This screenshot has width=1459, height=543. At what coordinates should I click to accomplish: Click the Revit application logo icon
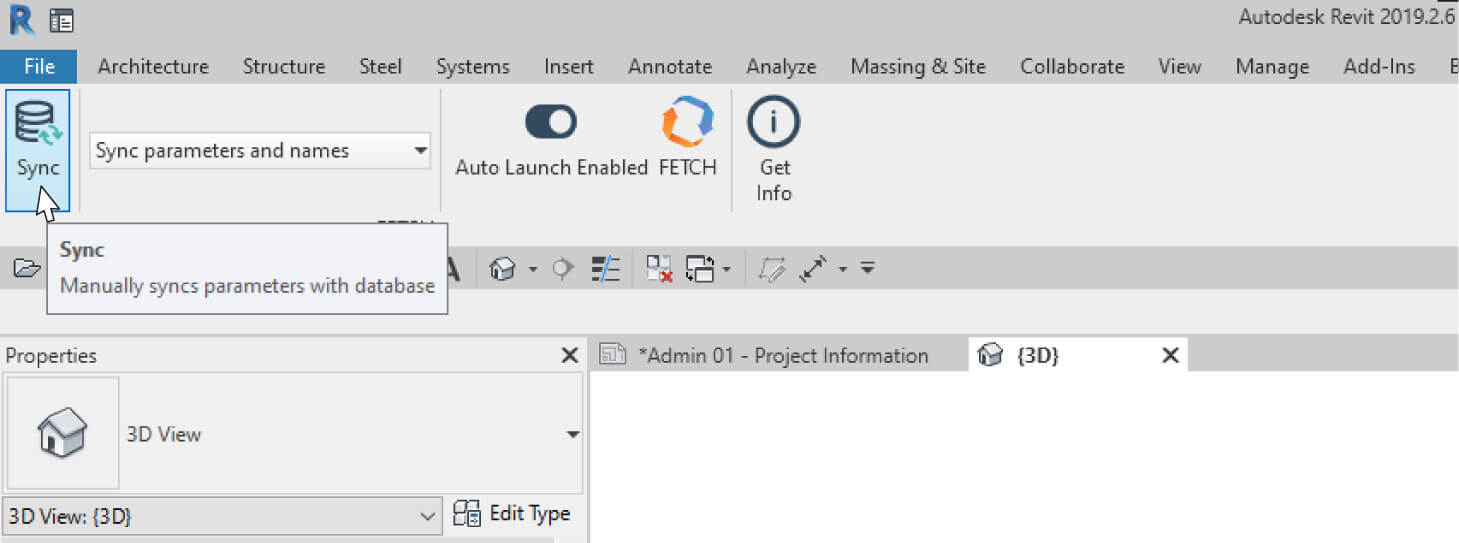(20, 19)
